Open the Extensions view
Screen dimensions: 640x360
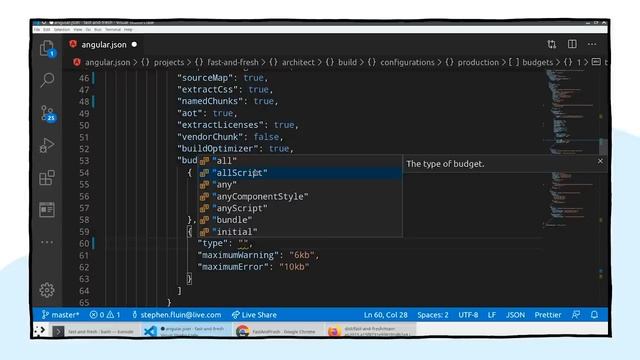tap(47, 178)
